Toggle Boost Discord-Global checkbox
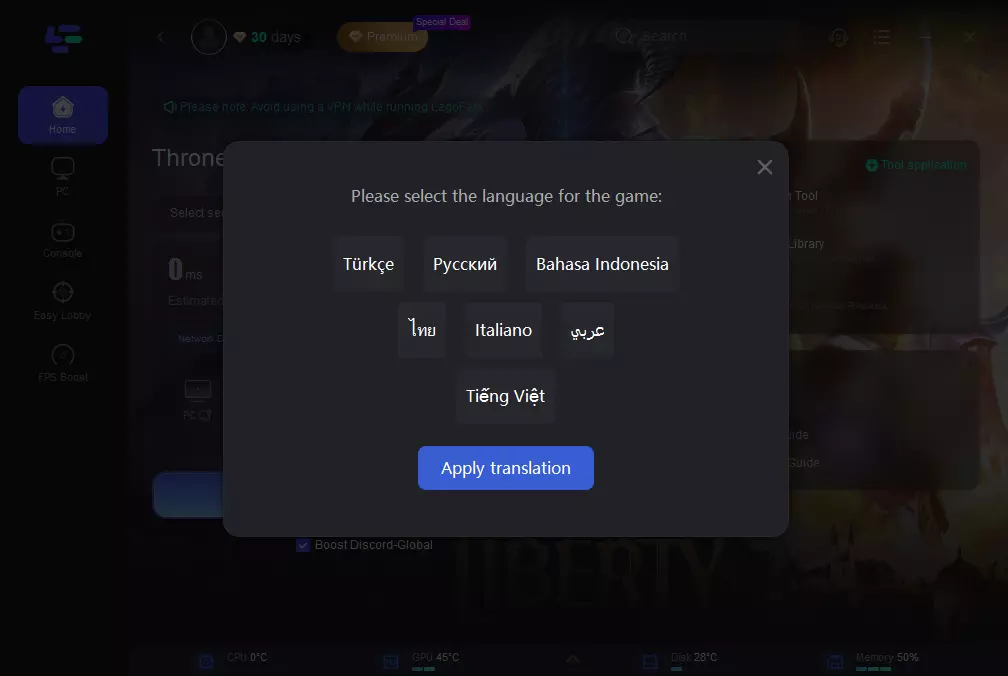The height and width of the screenshot is (676, 1008). click(303, 545)
